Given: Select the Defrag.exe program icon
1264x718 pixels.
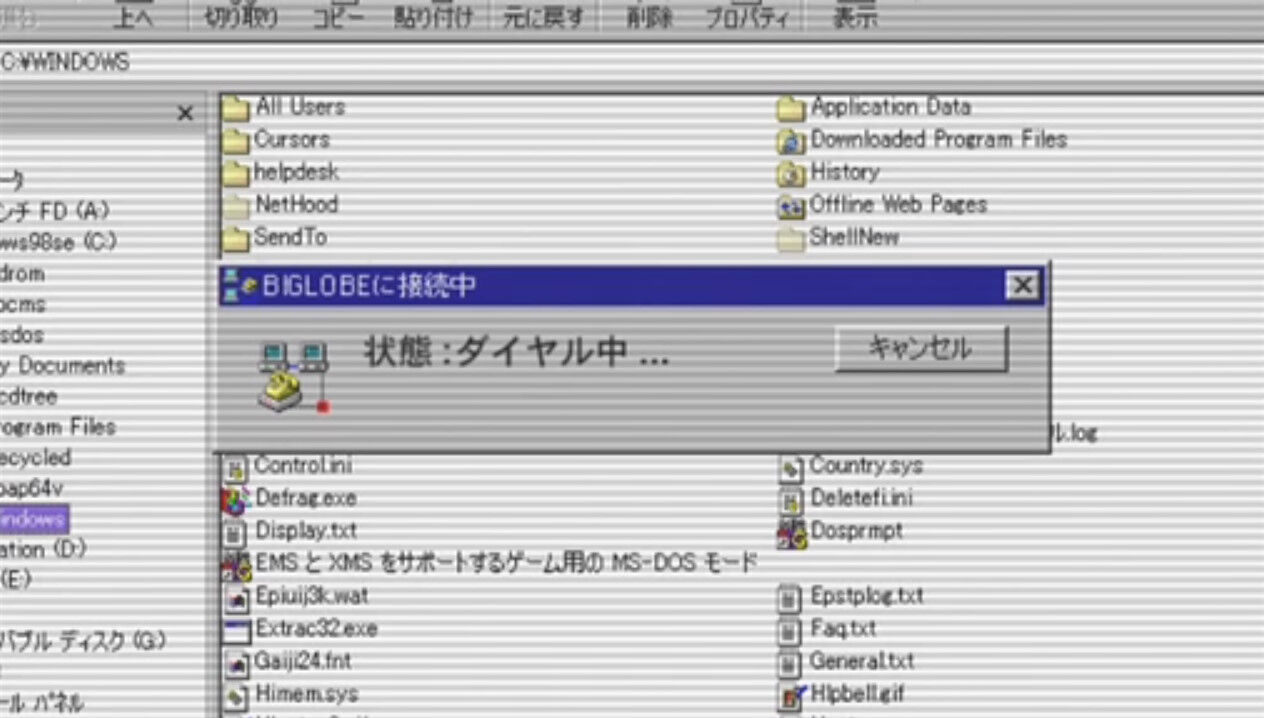Looking at the screenshot, I should point(235,499).
